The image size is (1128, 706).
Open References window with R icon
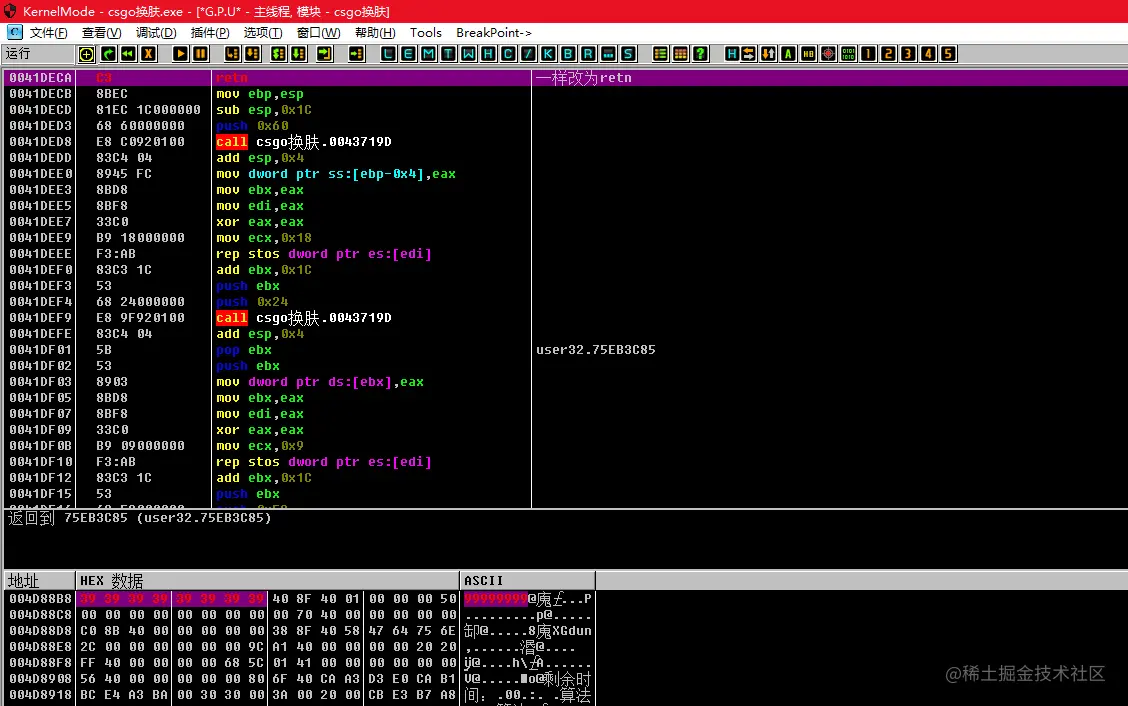pyautogui.click(x=588, y=54)
